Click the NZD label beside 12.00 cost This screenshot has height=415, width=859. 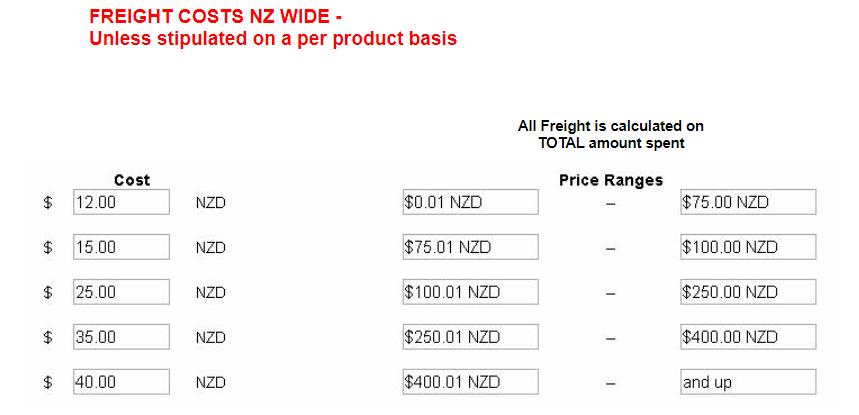tap(211, 203)
